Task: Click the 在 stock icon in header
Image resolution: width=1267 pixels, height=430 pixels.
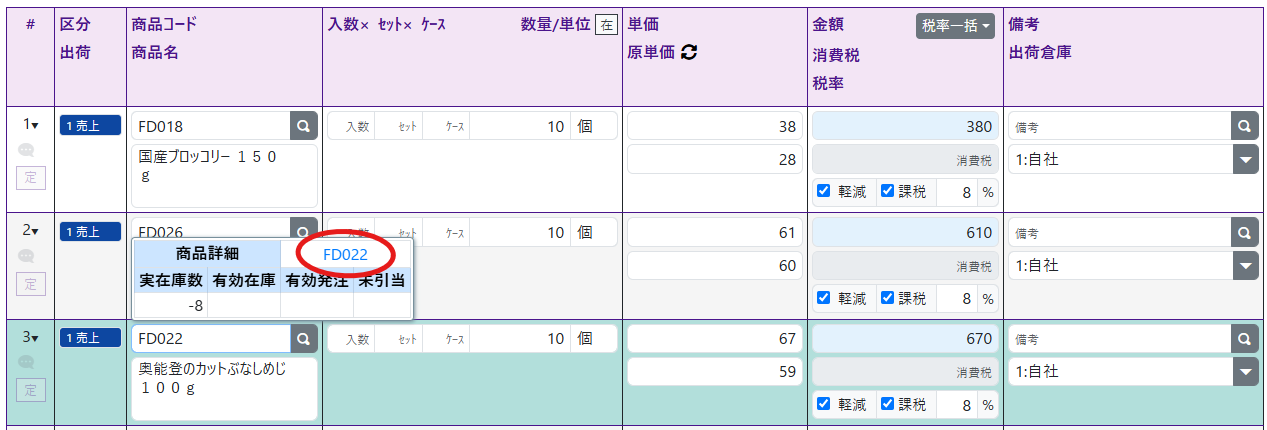Action: click(x=606, y=25)
